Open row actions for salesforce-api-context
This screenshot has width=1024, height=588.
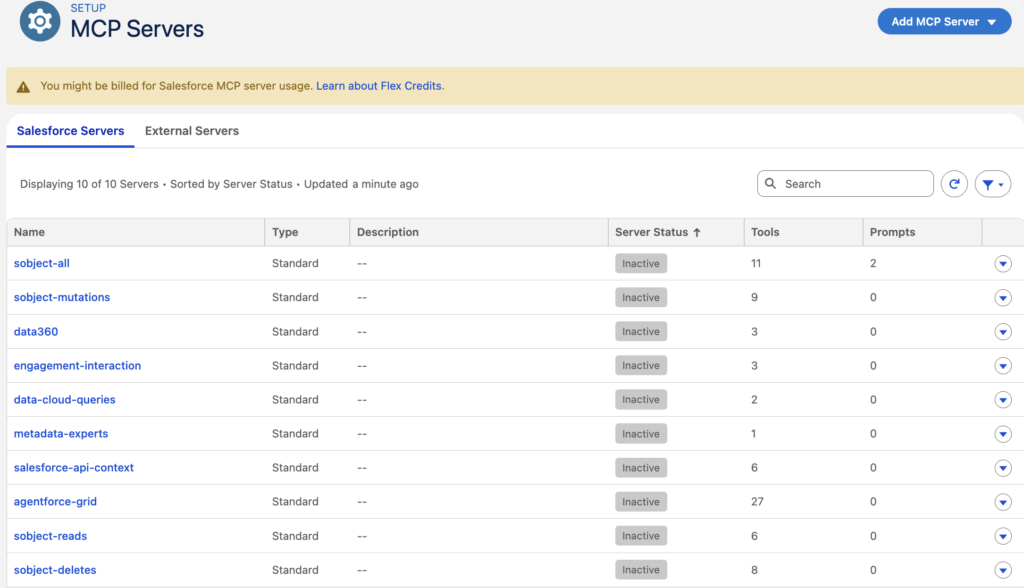pos(1003,468)
